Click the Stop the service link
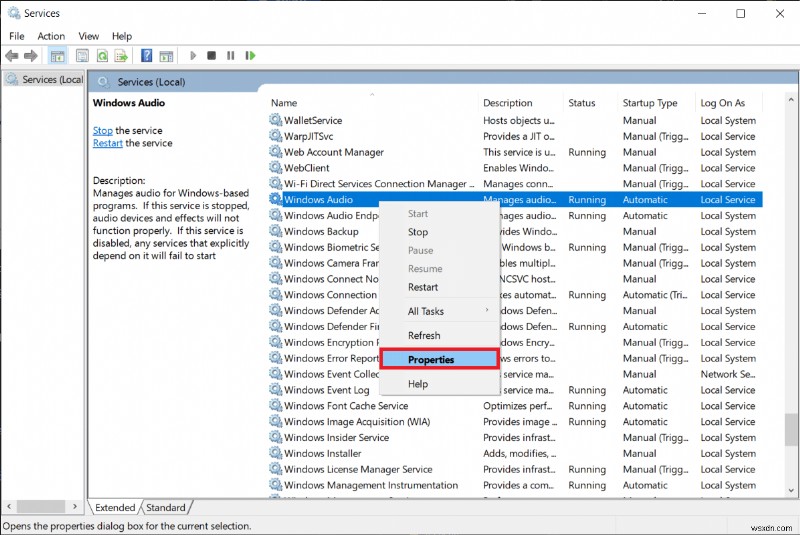Viewport: 800px width, 535px height. (102, 130)
